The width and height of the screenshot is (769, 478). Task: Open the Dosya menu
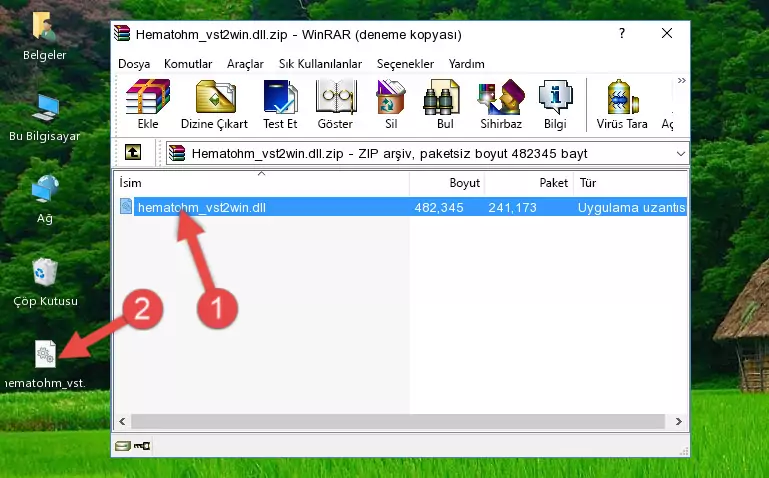[x=134, y=64]
